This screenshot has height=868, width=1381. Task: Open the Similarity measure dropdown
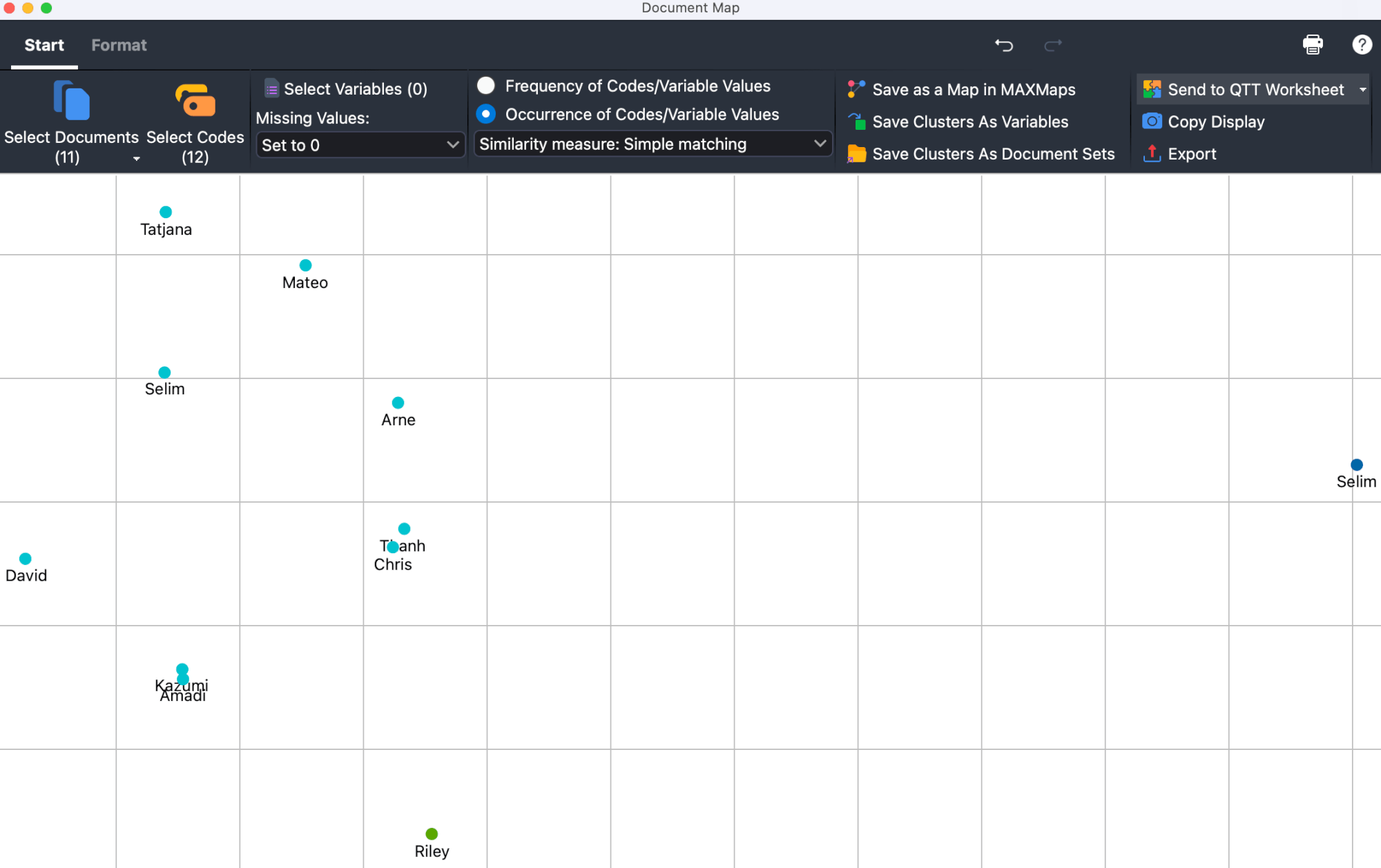coord(653,144)
